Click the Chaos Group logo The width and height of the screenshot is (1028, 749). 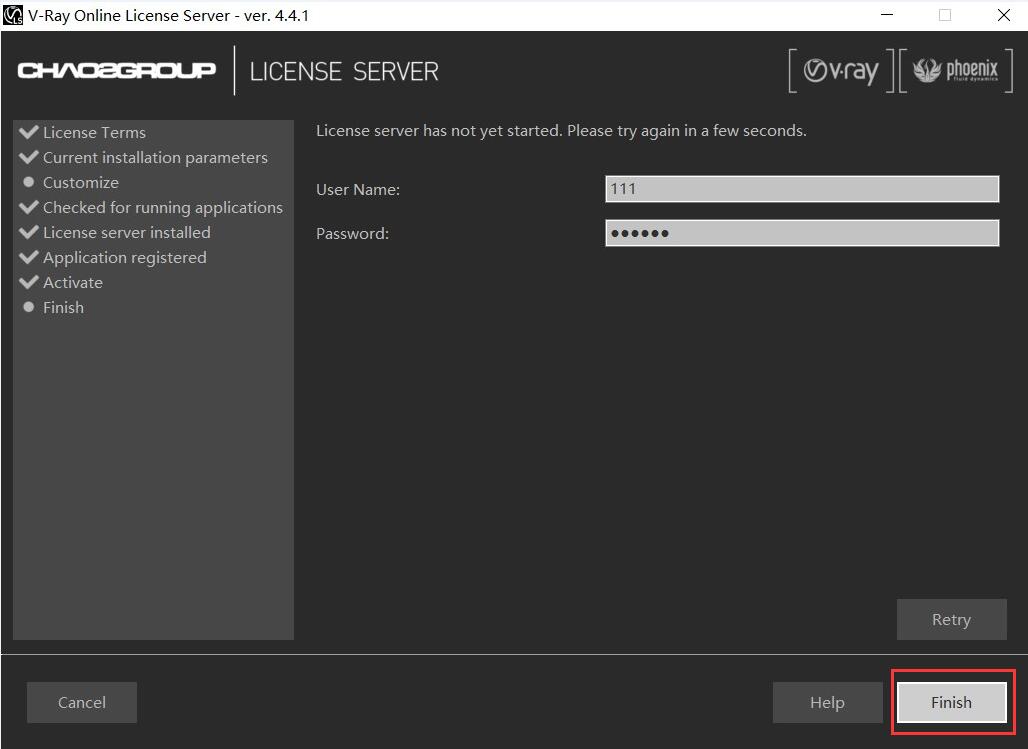(x=117, y=70)
